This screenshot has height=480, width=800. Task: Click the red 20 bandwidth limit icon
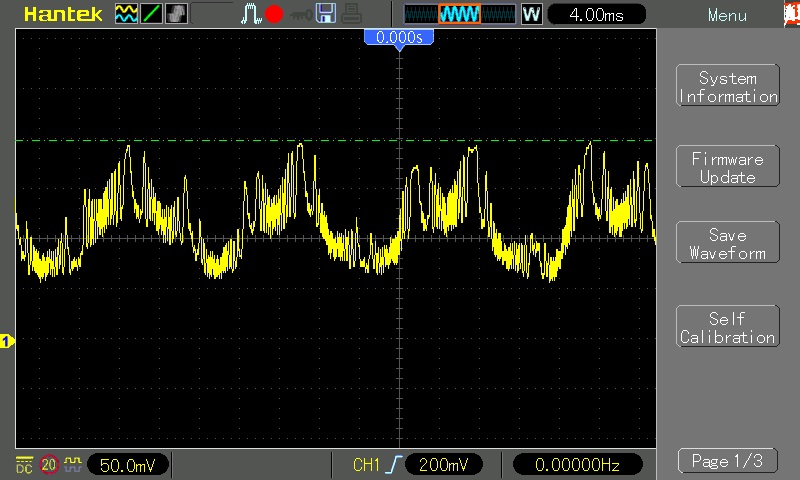coord(49,465)
